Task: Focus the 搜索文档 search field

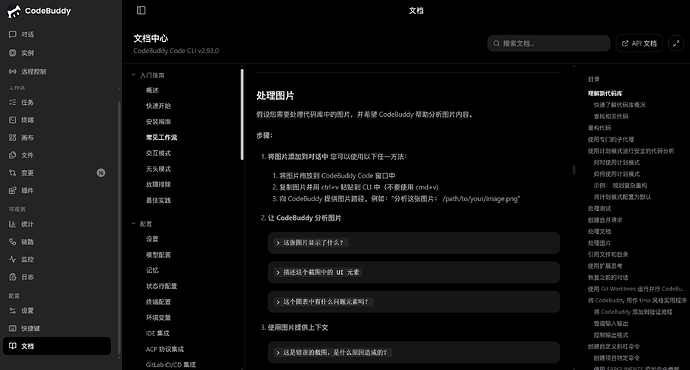Action: coord(548,43)
